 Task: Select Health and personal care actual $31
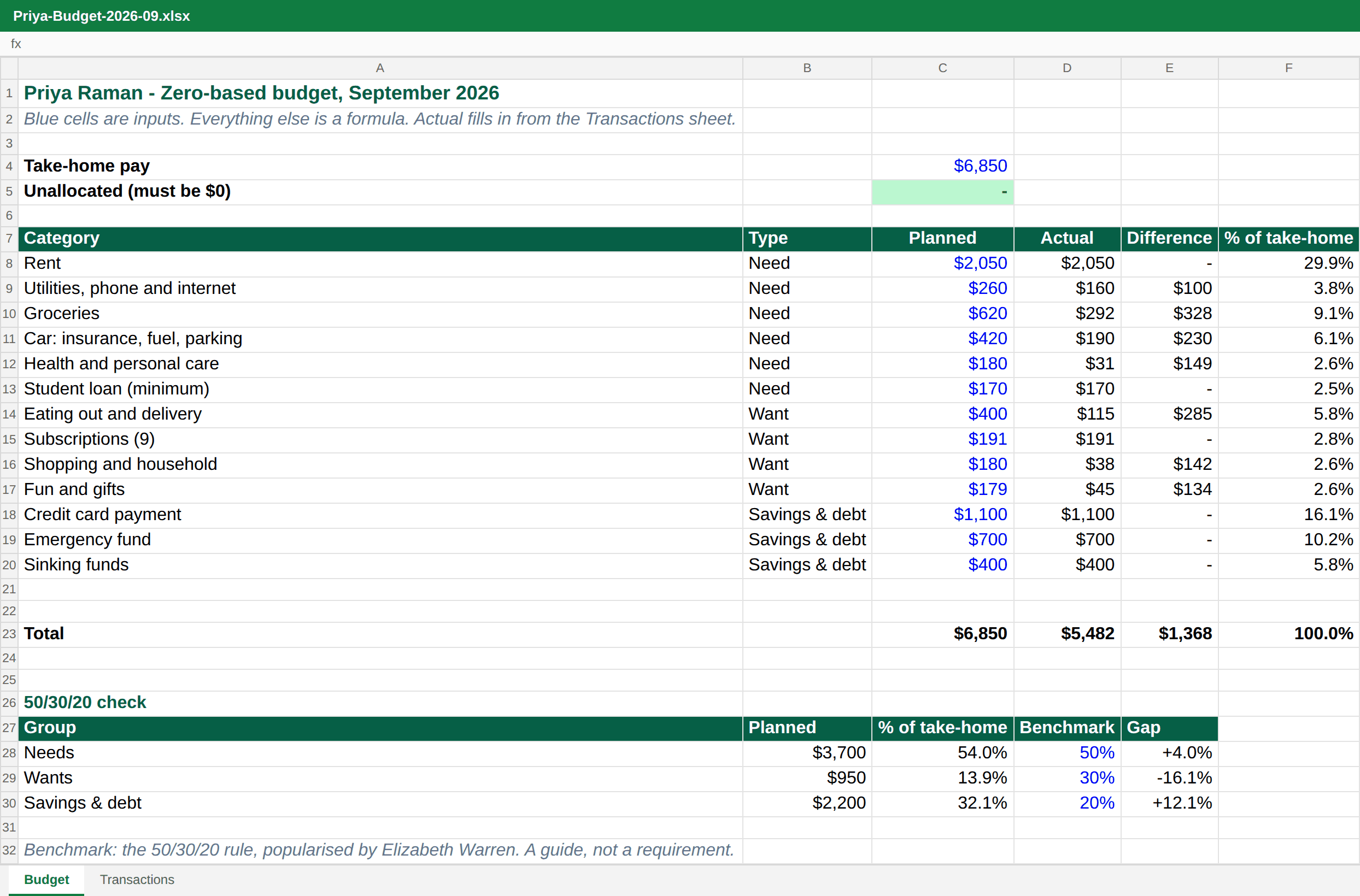tap(1068, 364)
